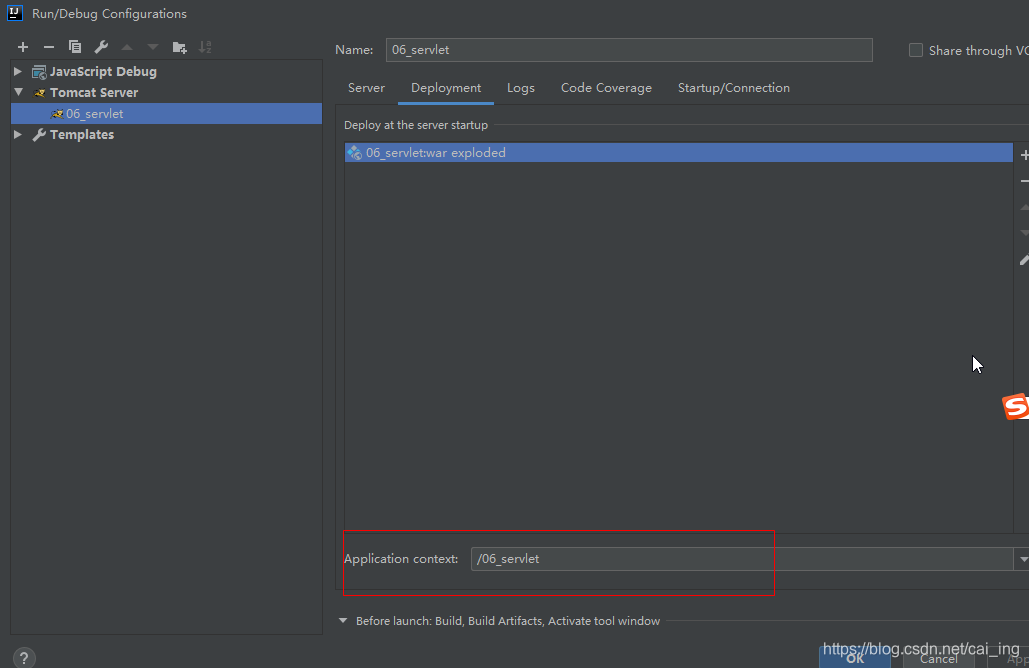Click the OK button

tap(855, 658)
